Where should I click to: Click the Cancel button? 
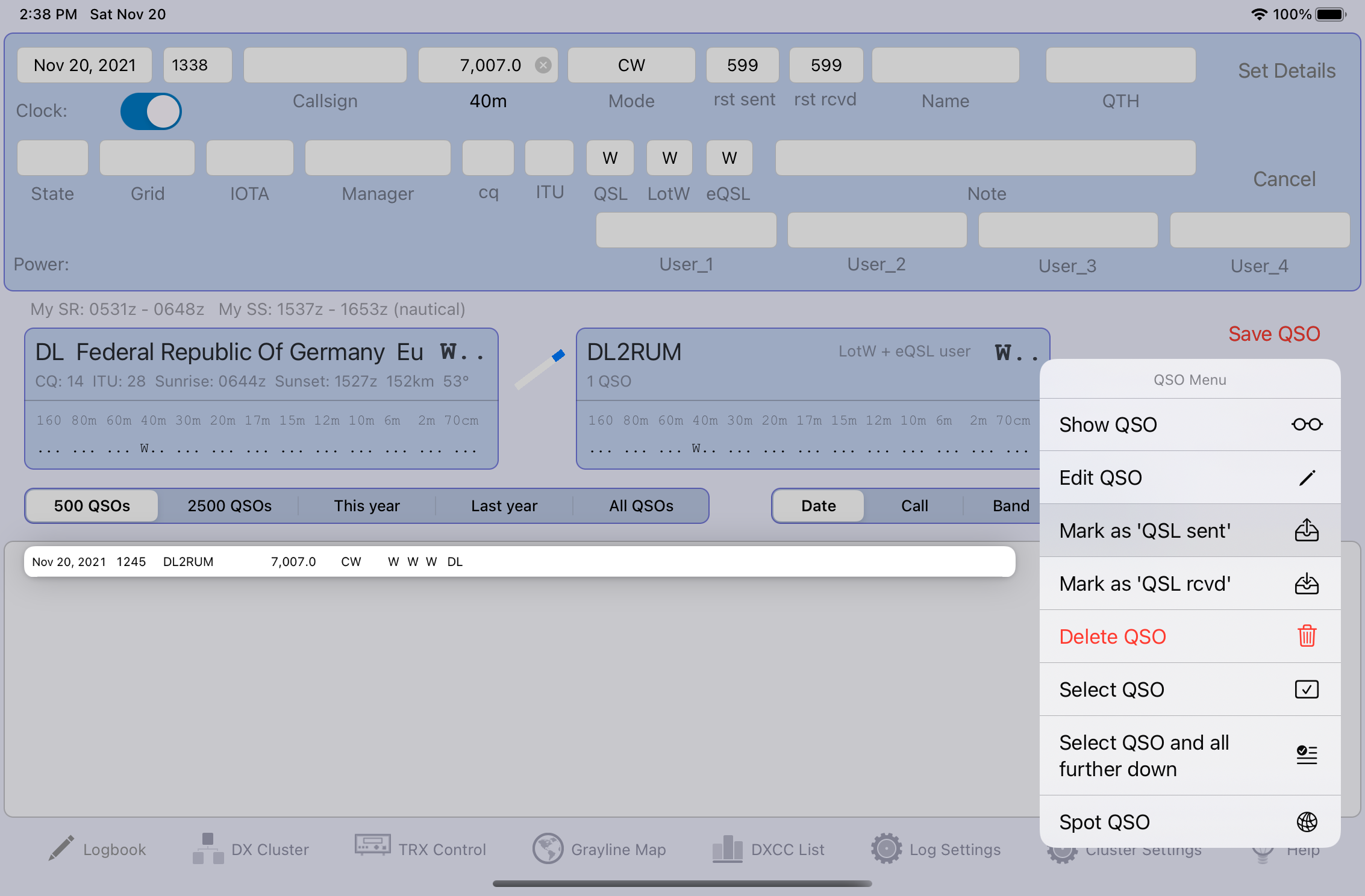[x=1284, y=179]
